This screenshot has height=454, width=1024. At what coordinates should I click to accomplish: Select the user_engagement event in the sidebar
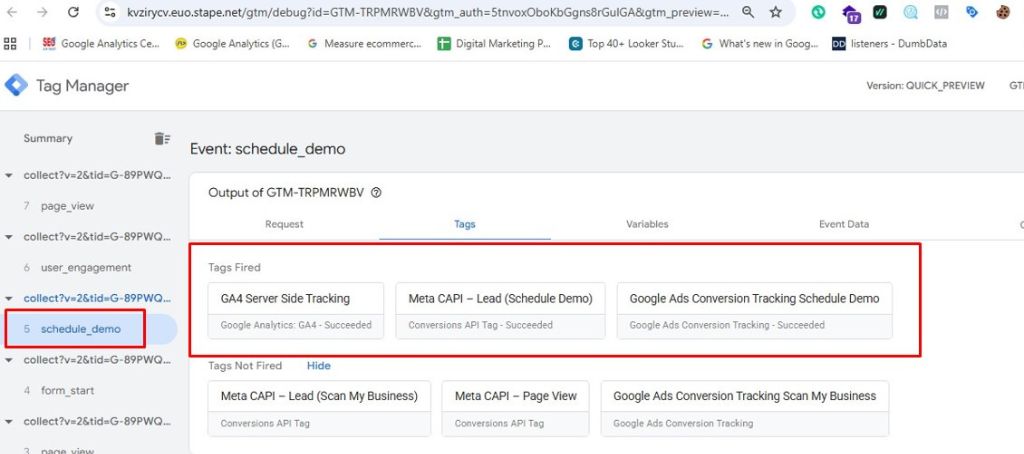(86, 267)
